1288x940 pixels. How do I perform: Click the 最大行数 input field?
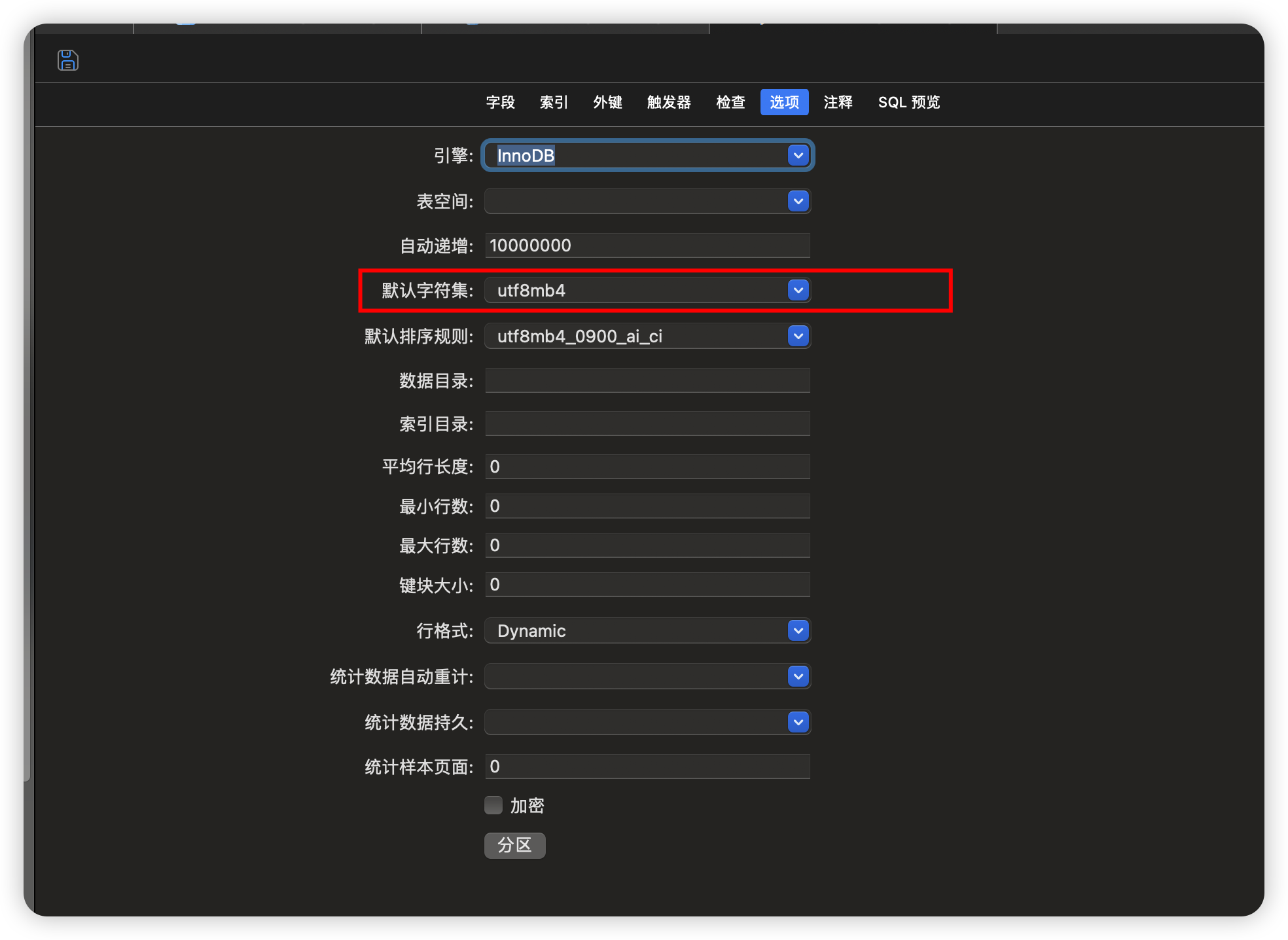[647, 545]
